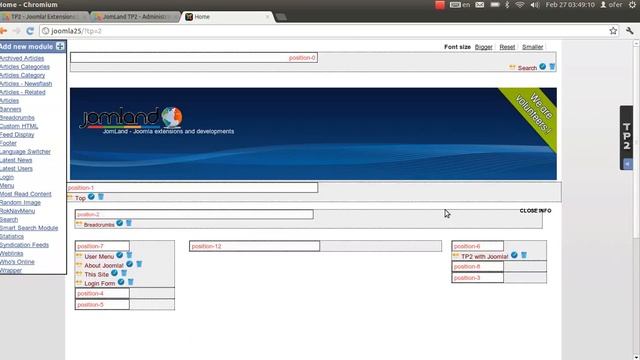
Task: Add an Articles Categories module
Action: tap(24, 67)
